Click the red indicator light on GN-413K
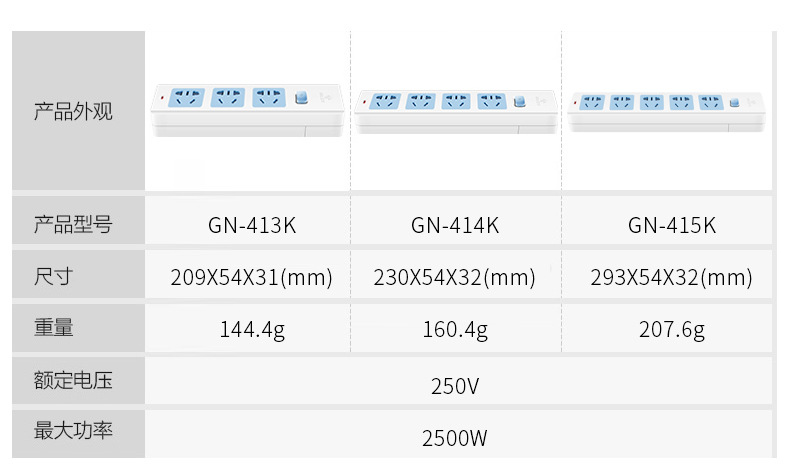 (x=161, y=98)
